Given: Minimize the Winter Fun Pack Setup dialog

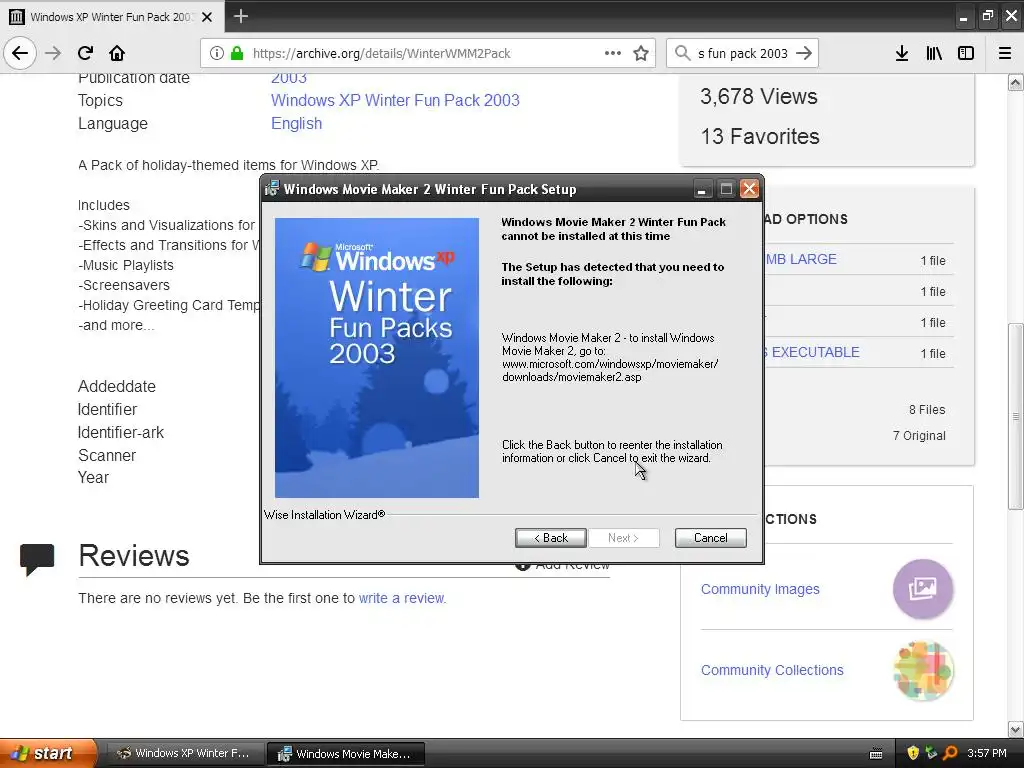Looking at the screenshot, I should pyautogui.click(x=701, y=189).
